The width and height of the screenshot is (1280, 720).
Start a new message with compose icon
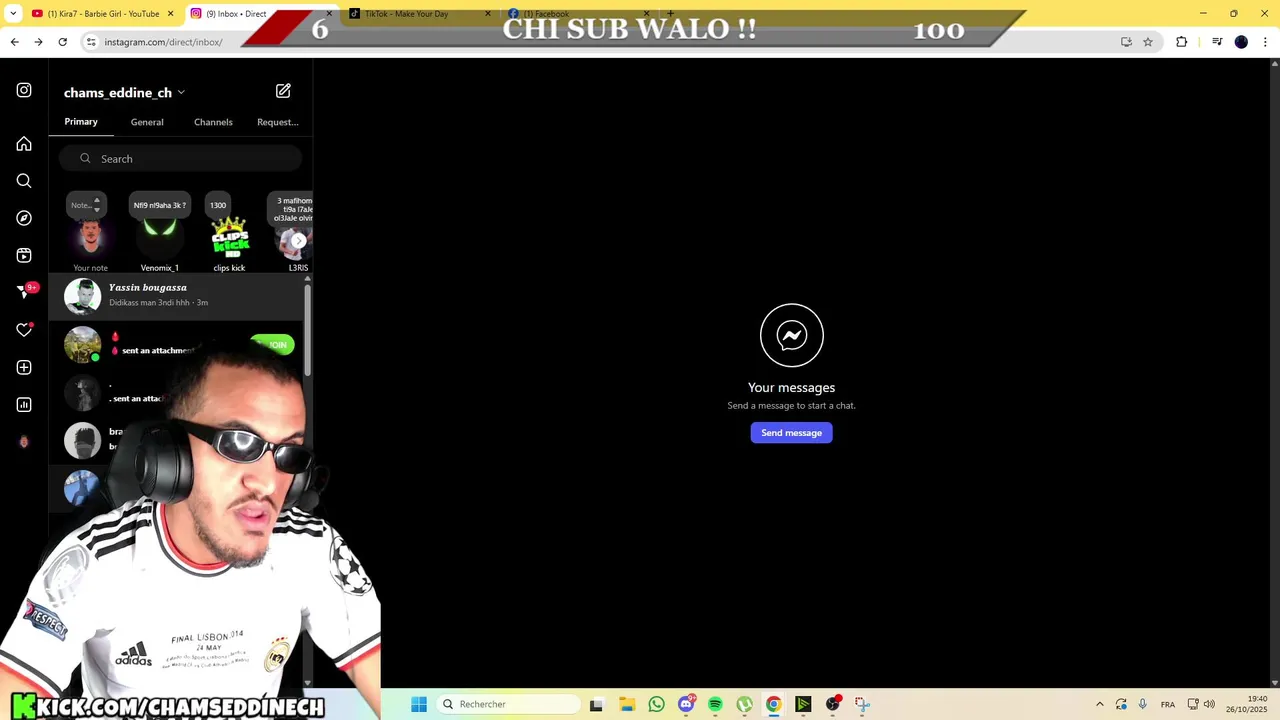tap(283, 91)
